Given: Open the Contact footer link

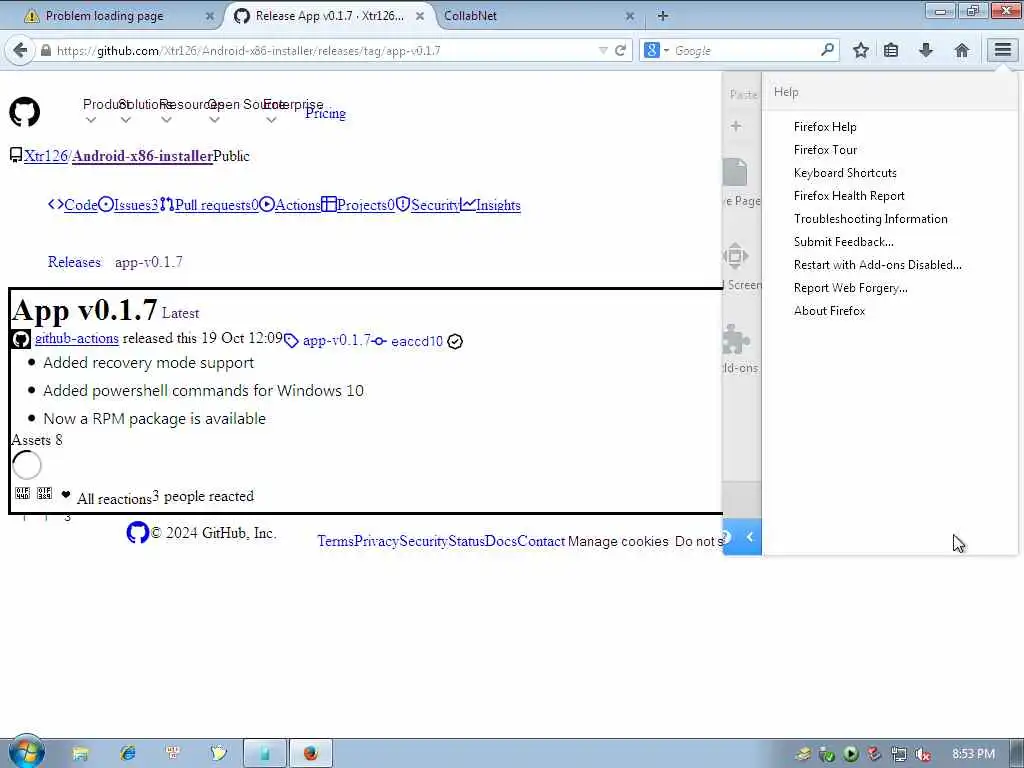Looking at the screenshot, I should pos(541,541).
